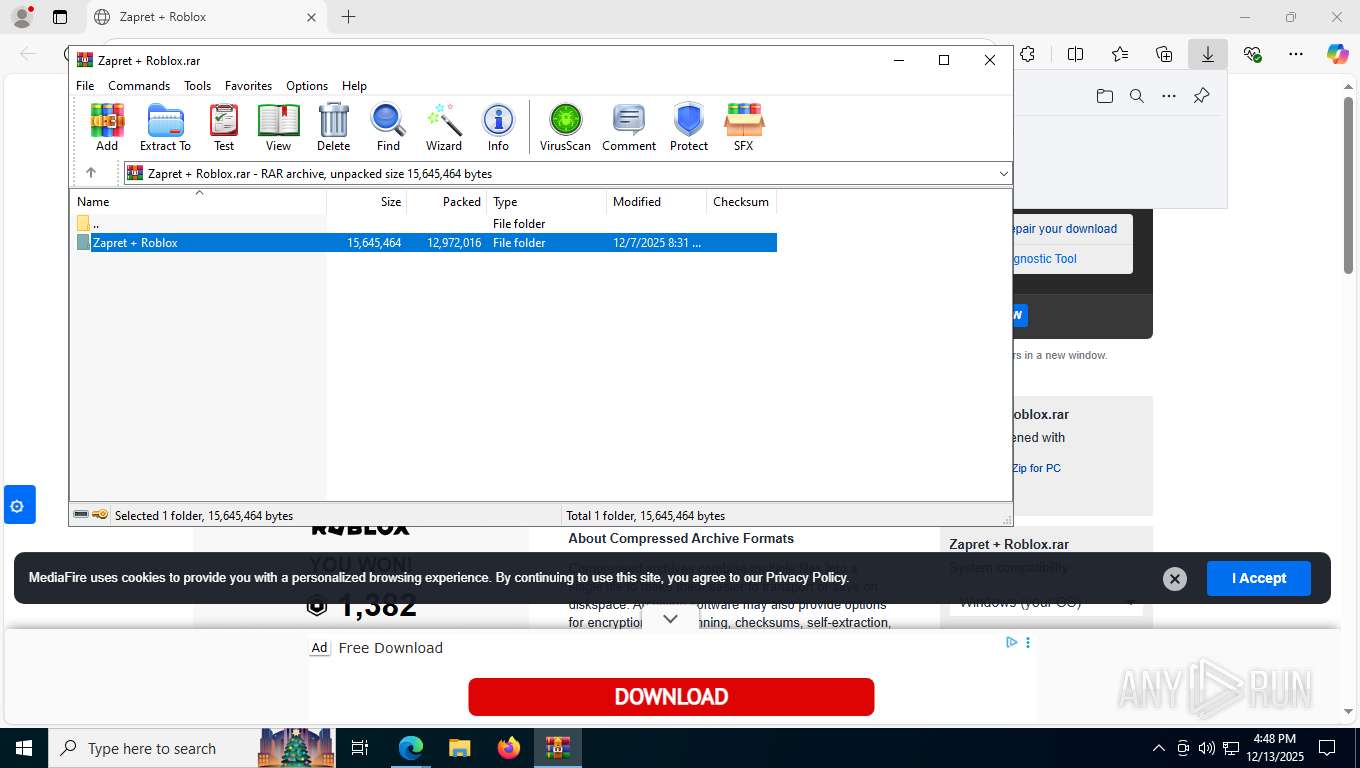Open Edge tab actions menu icon
Image resolution: width=1360 pixels, height=768 pixels.
(x=60, y=17)
